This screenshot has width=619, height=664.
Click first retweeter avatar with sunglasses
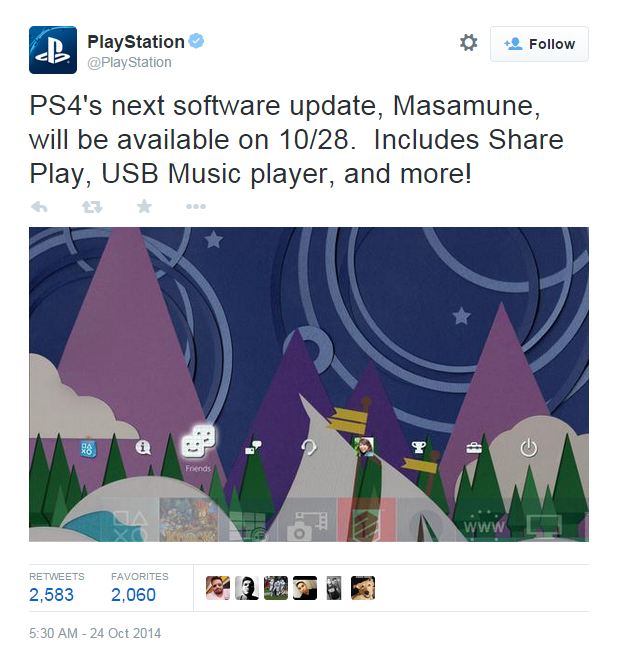point(218,588)
